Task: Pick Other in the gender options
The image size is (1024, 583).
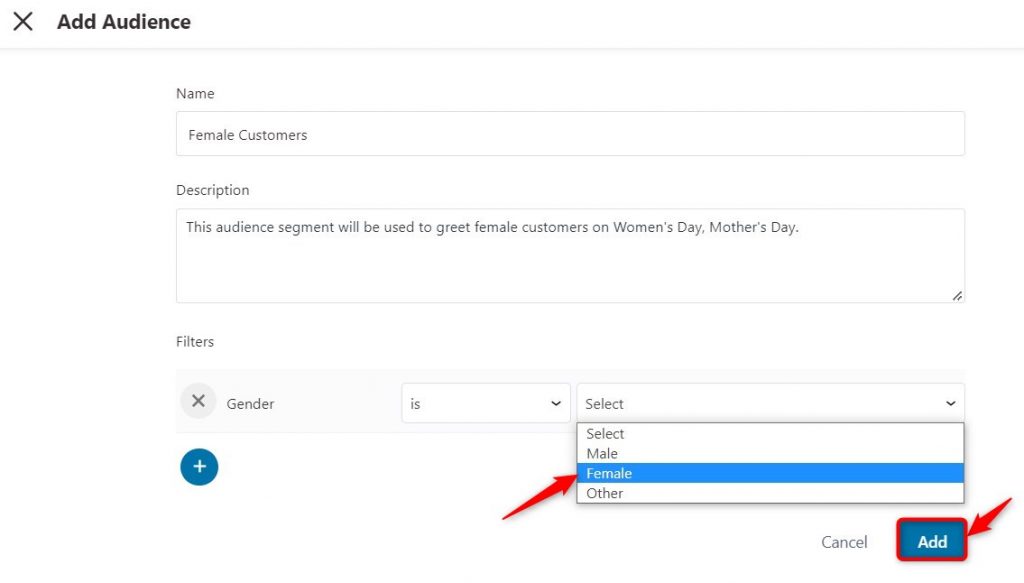Action: [771, 494]
